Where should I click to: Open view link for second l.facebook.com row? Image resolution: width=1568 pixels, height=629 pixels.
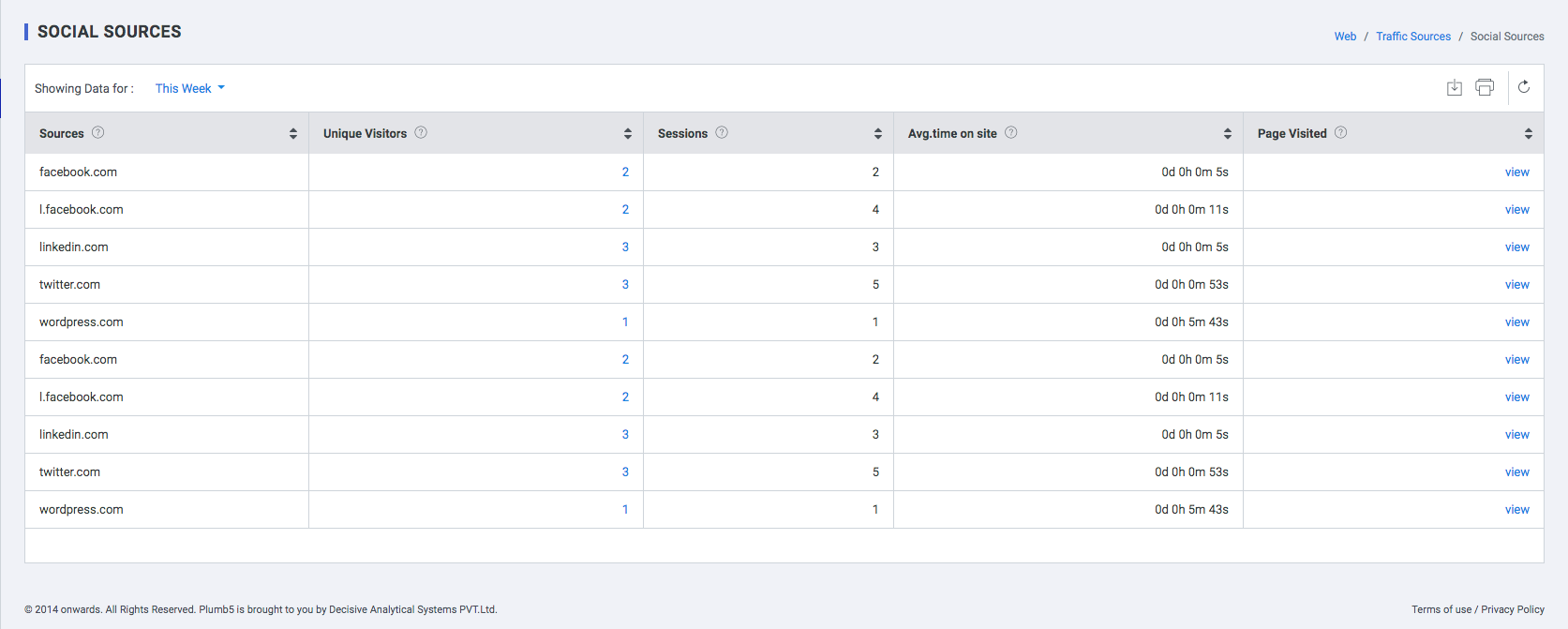(x=1516, y=397)
